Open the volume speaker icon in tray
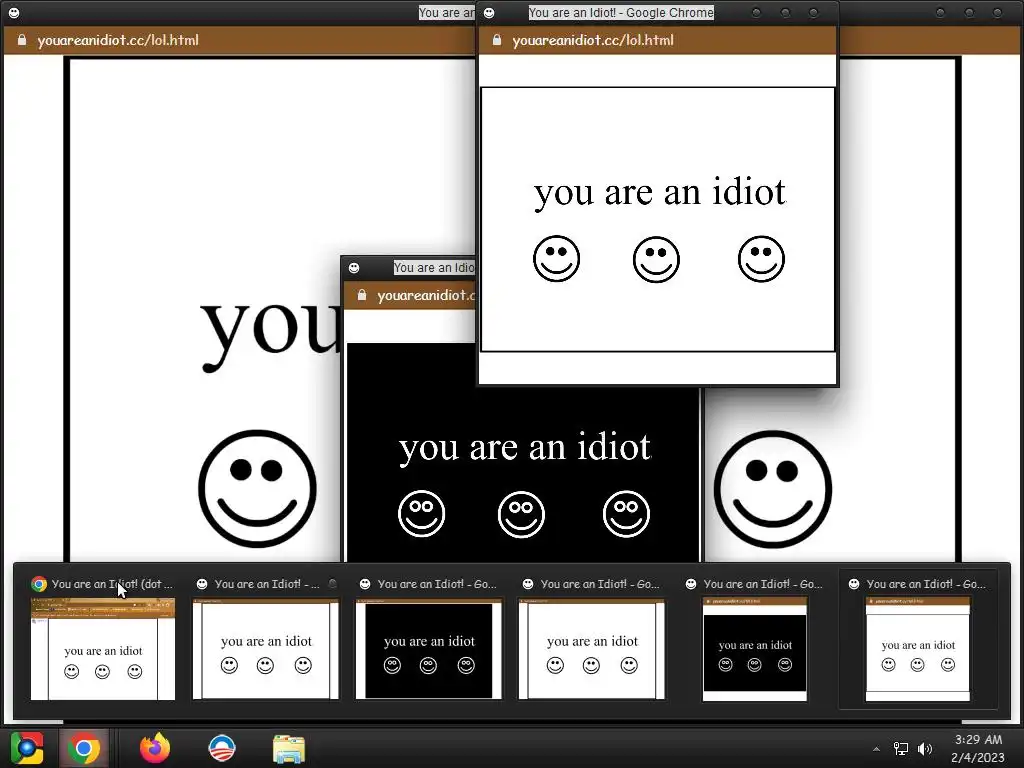Viewport: 1024px width, 768px height. click(925, 749)
